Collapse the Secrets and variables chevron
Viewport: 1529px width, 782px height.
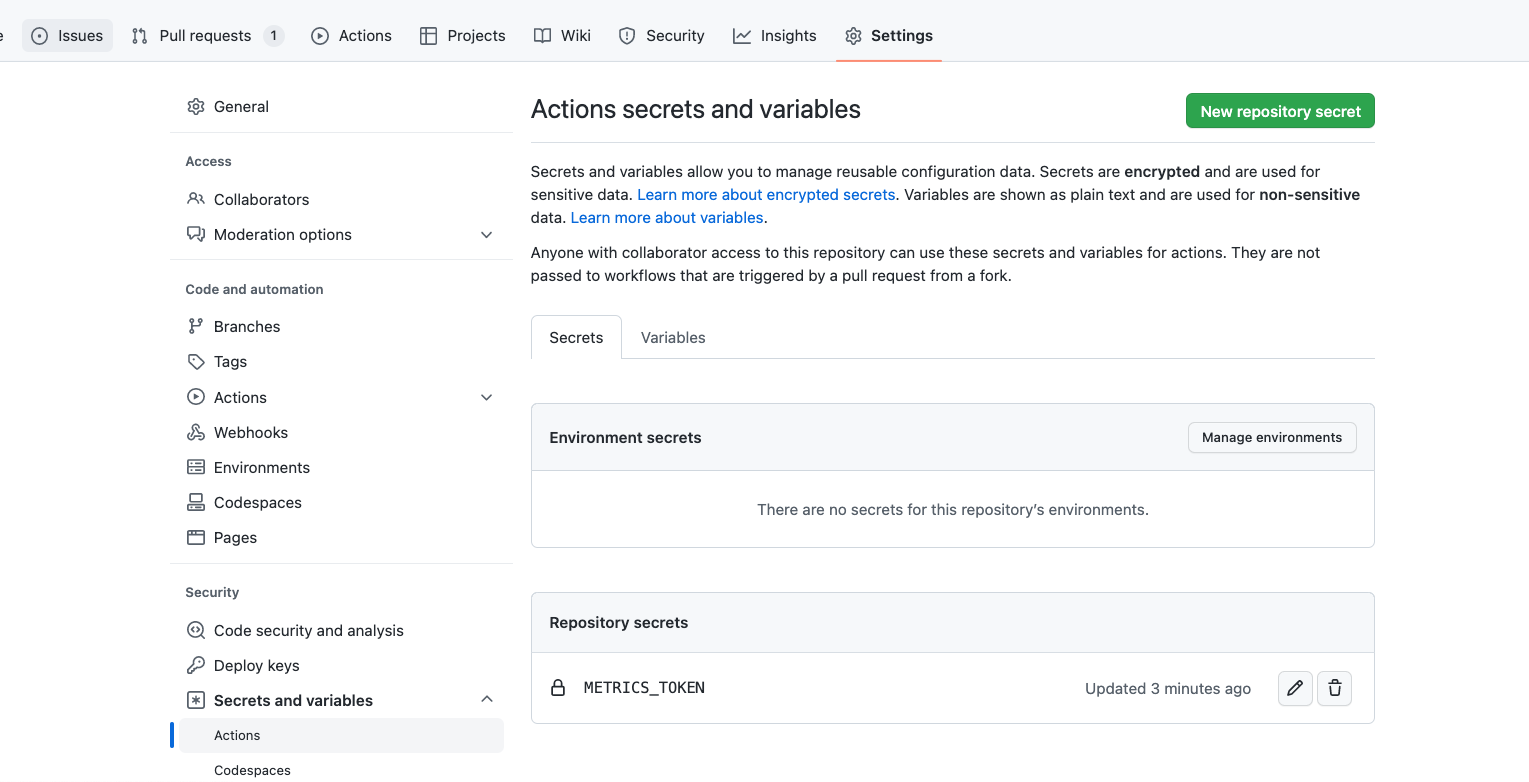tap(487, 700)
